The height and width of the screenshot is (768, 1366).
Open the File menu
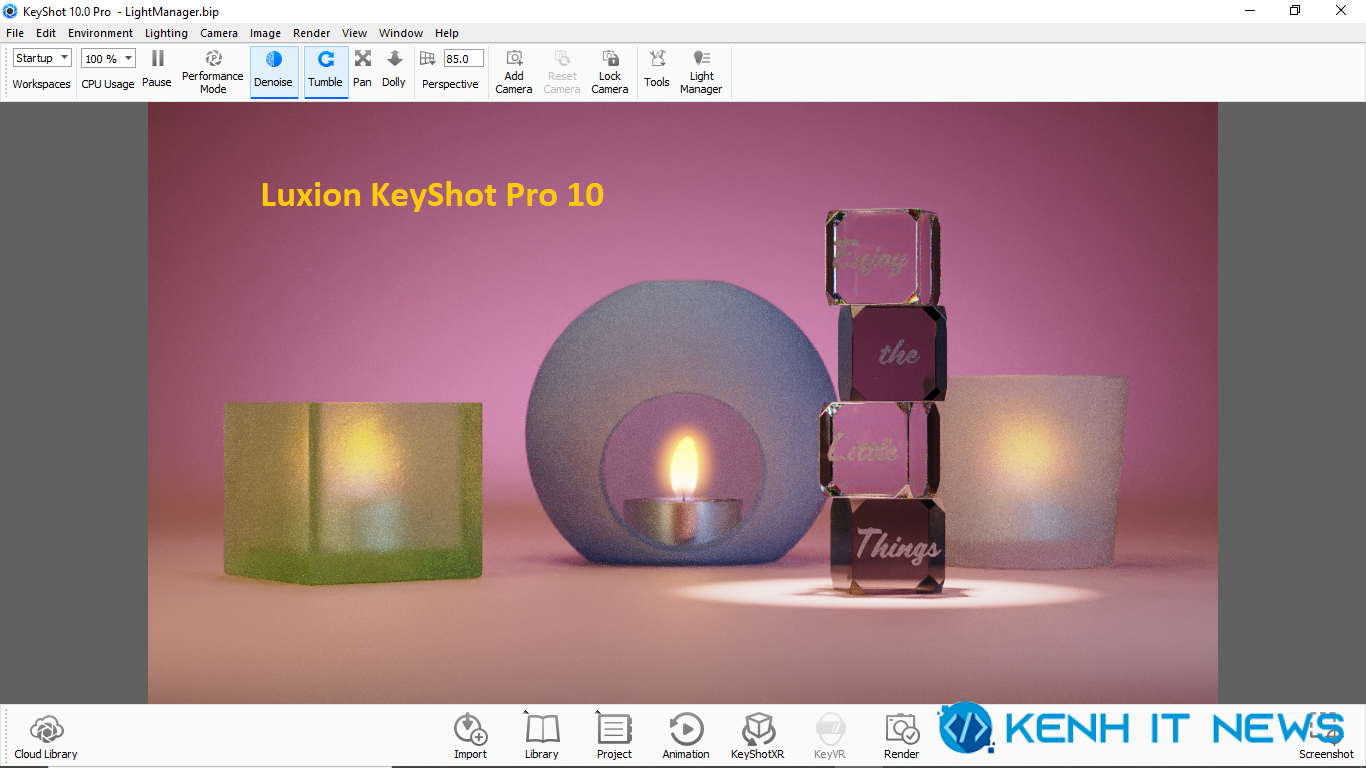[15, 33]
